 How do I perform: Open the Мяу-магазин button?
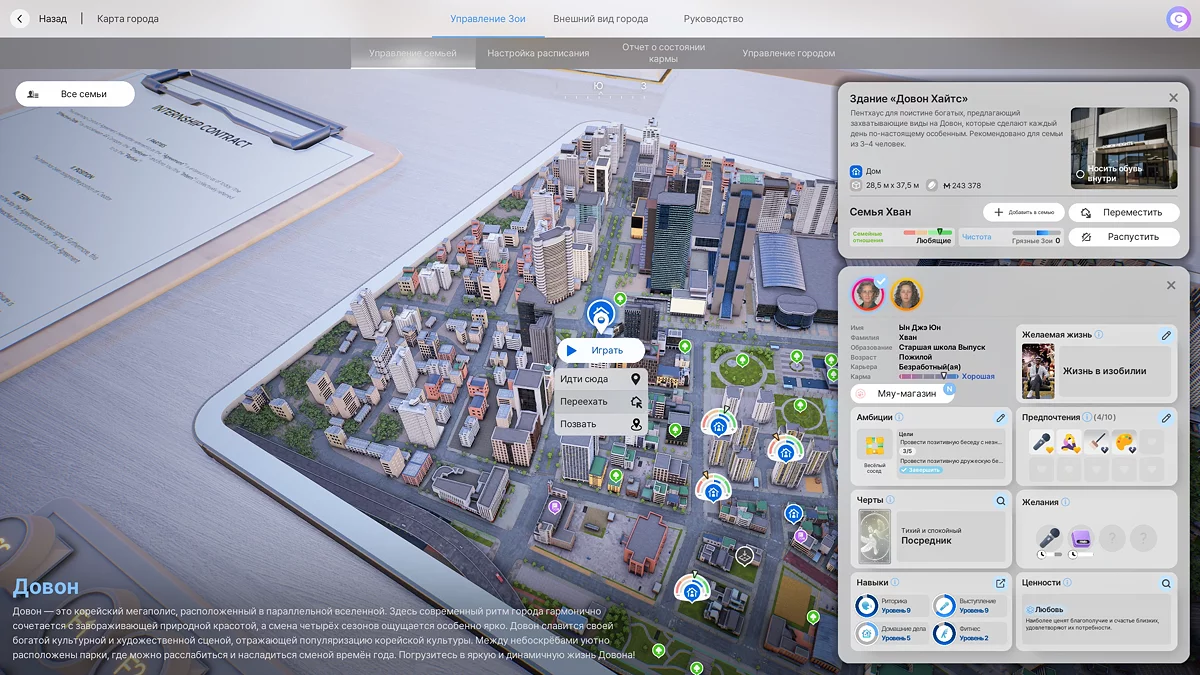tap(902, 394)
